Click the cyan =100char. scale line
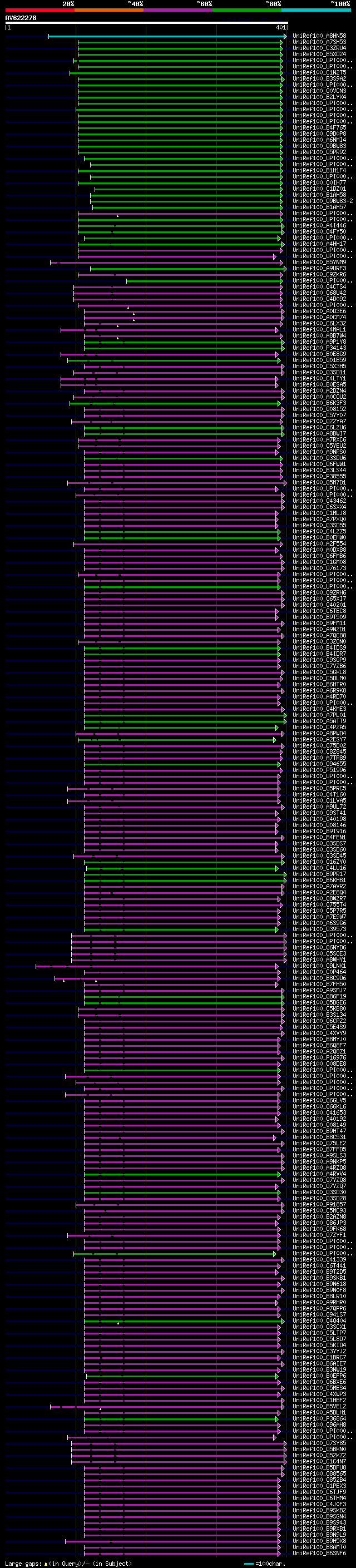Image resolution: width=356 pixels, height=1568 pixels. pos(249,1564)
